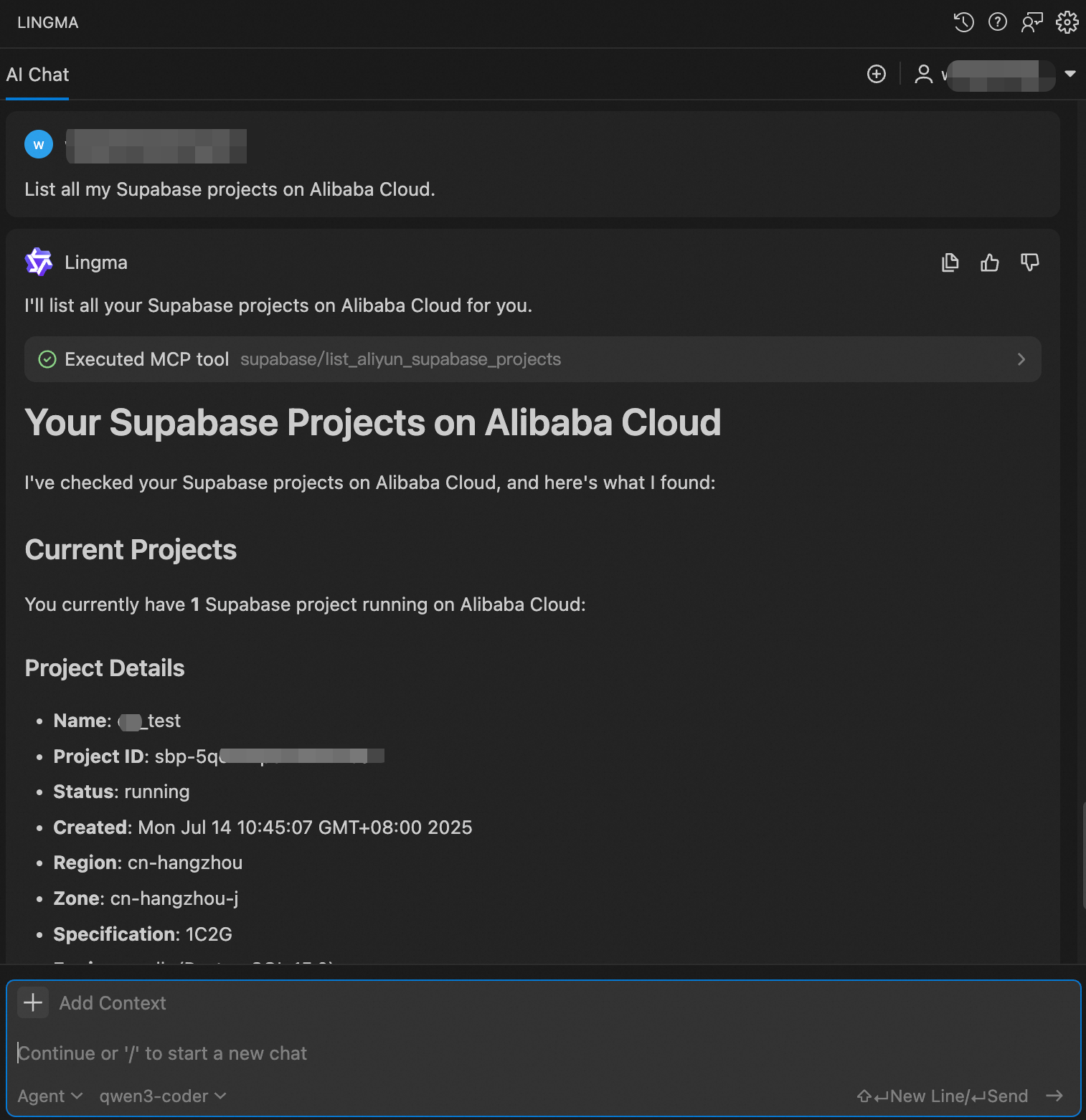Open the Agent mode dropdown
Screen dimensions: 1086x1120
(x=50, y=1096)
